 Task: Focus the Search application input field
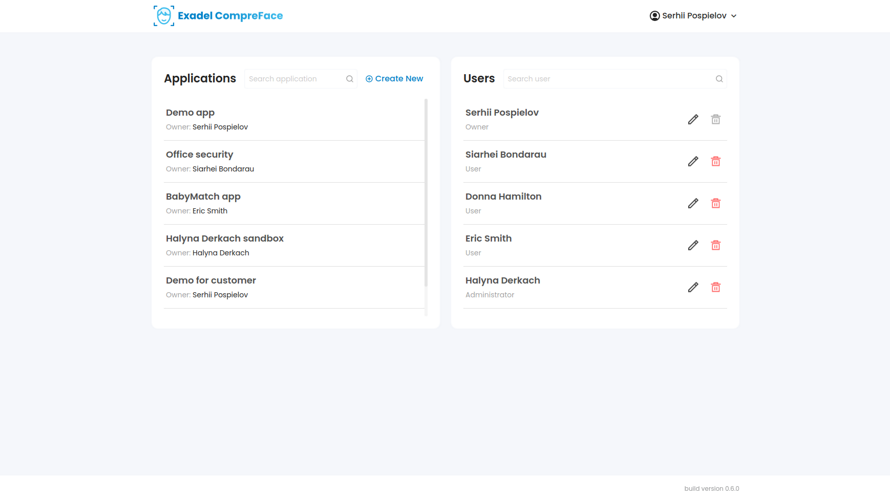point(295,79)
